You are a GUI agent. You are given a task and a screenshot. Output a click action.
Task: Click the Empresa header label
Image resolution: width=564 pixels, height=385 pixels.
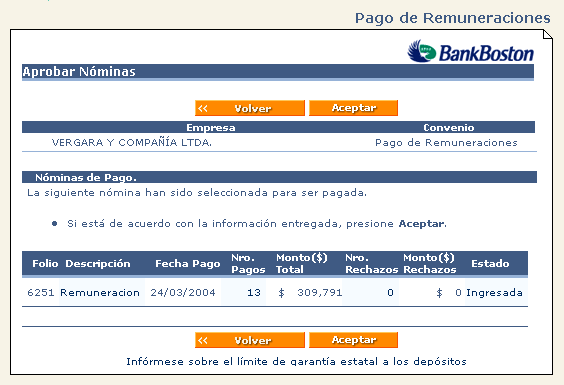[x=210, y=128]
